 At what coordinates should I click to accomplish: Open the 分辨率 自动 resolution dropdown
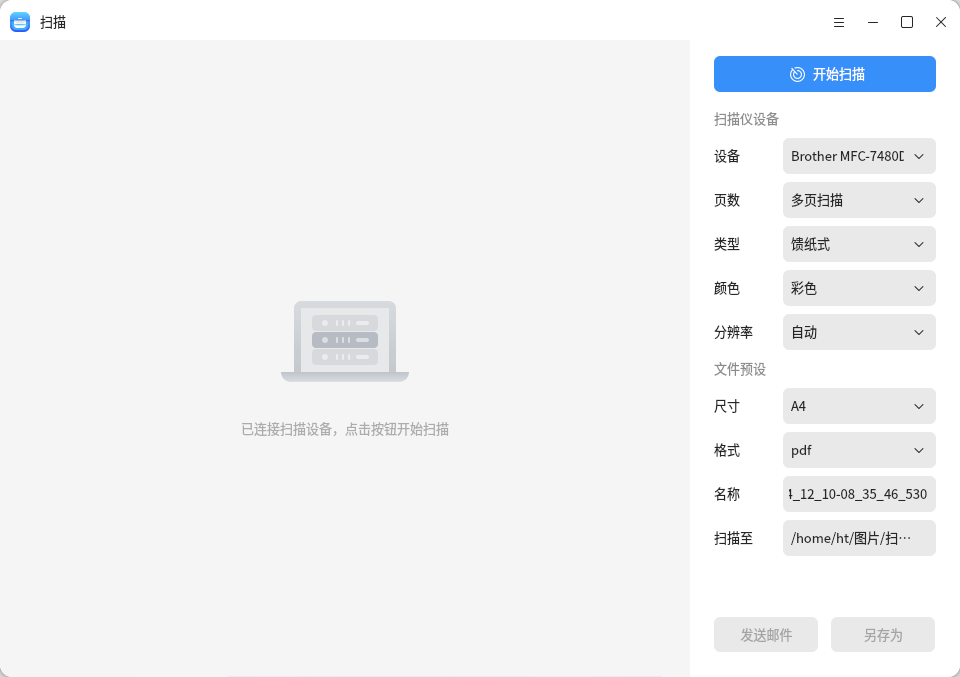(x=858, y=332)
